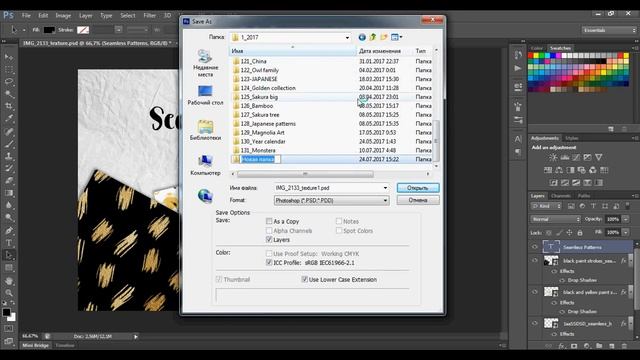Switch to the Paths tab

pyautogui.click(x=584, y=196)
